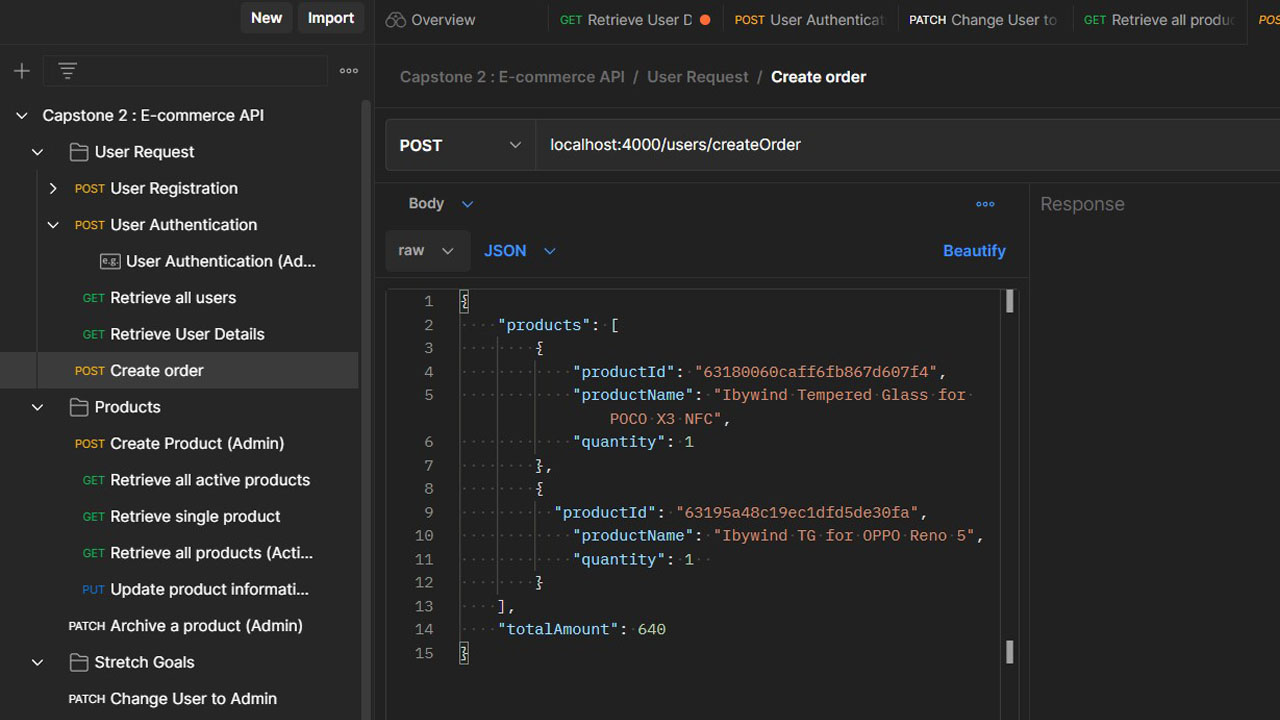Click the User Request folder icon
1280x720 pixels.
[79, 152]
